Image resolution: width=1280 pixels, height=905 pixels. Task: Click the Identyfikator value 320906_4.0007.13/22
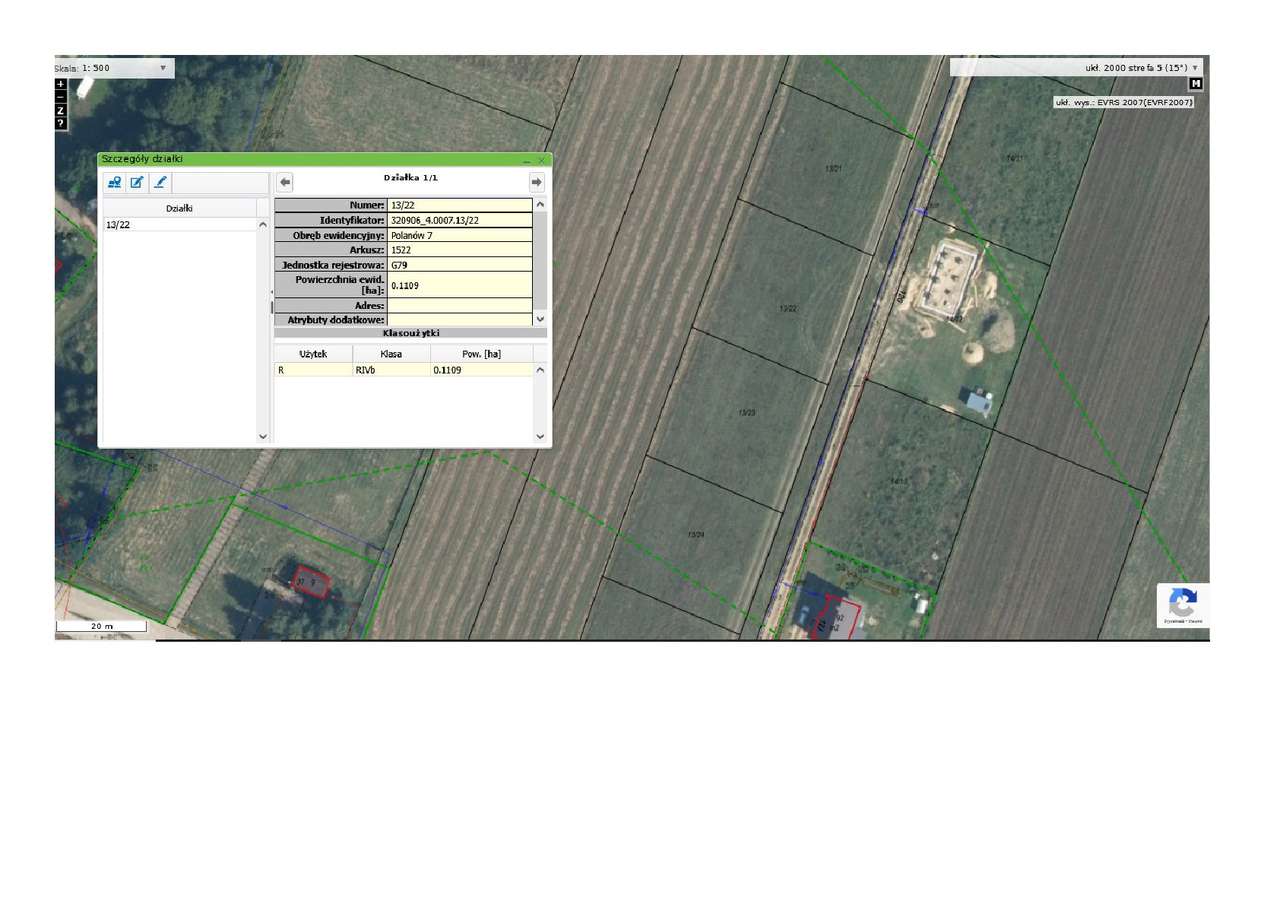click(x=460, y=220)
